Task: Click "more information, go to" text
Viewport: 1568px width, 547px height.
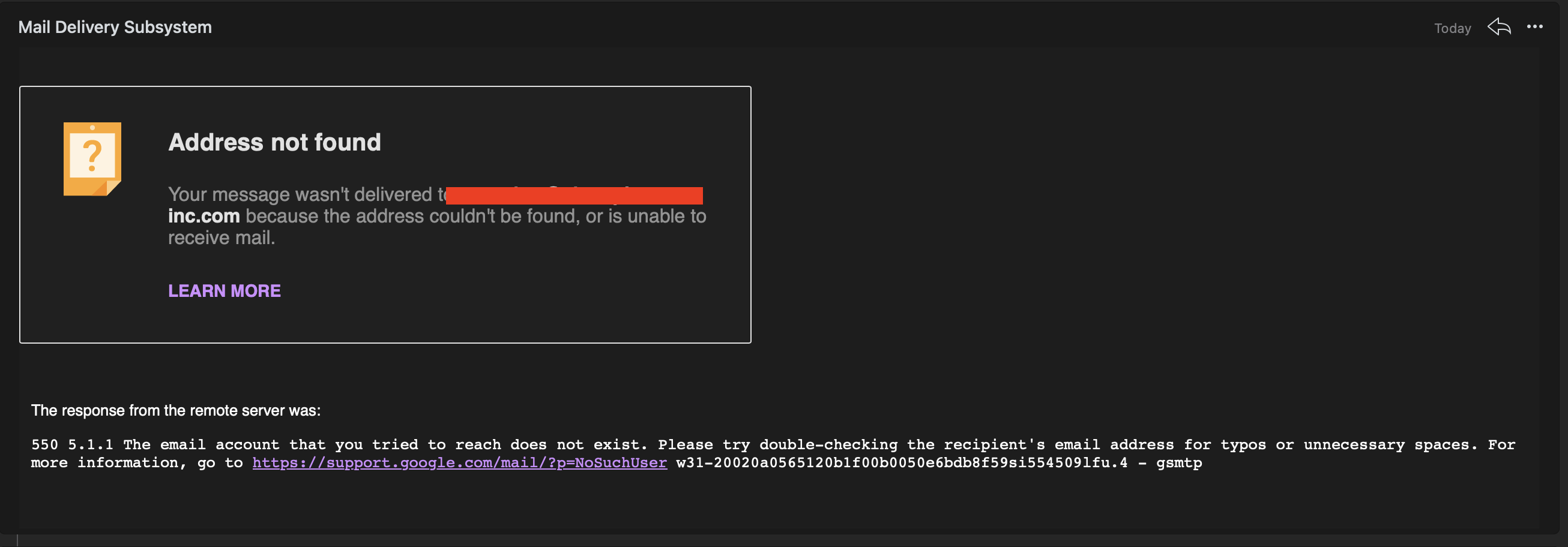Action: click(137, 463)
